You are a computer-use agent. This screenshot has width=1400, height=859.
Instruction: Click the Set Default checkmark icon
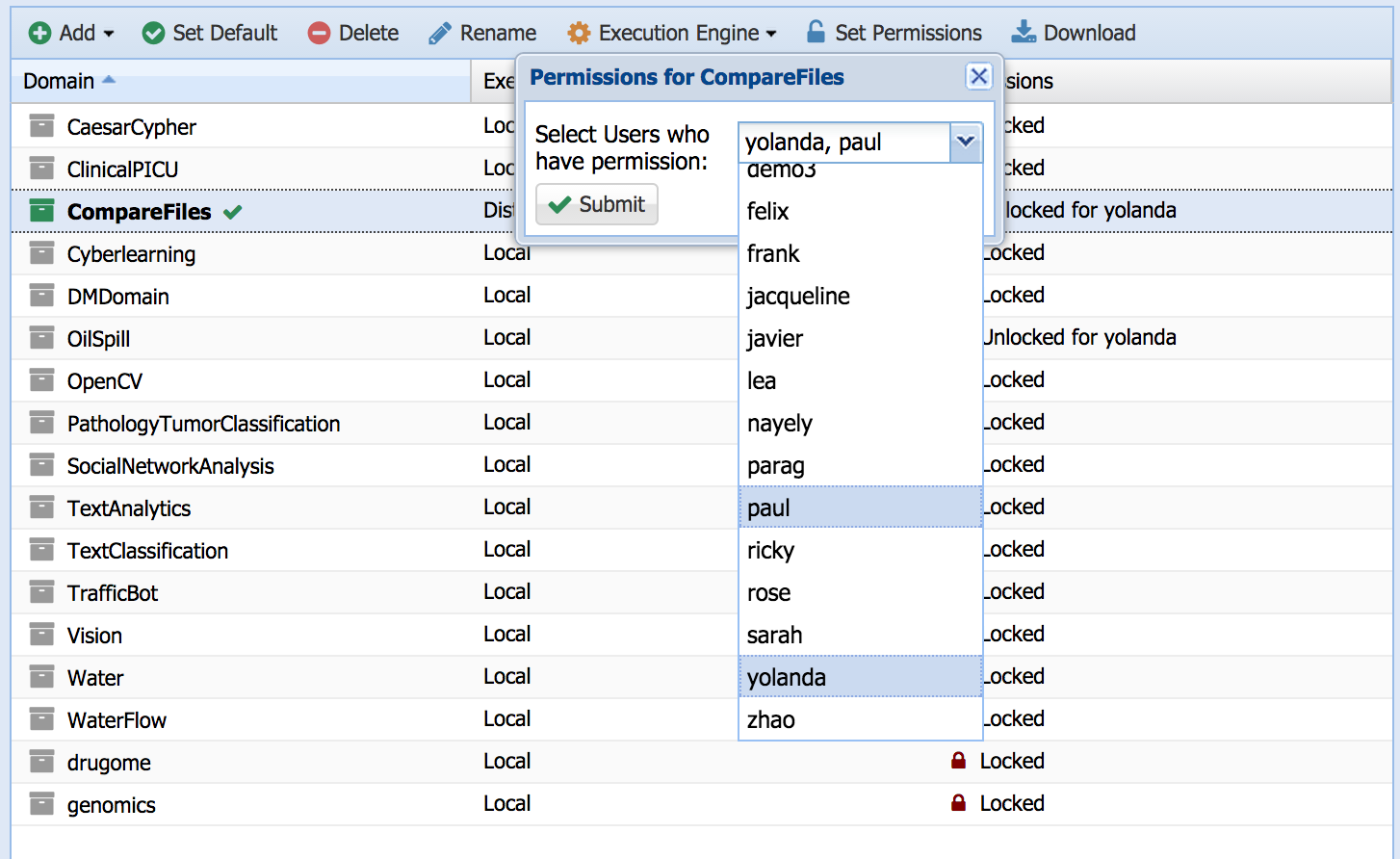[153, 34]
